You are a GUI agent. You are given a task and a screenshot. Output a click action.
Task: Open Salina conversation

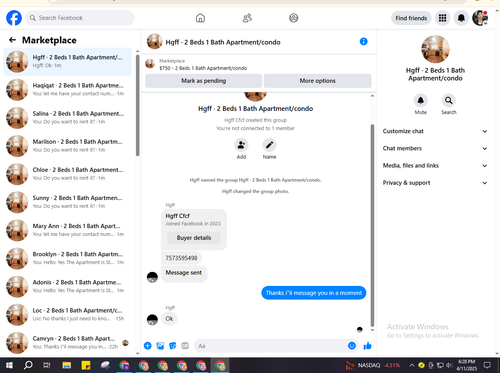(x=67, y=118)
